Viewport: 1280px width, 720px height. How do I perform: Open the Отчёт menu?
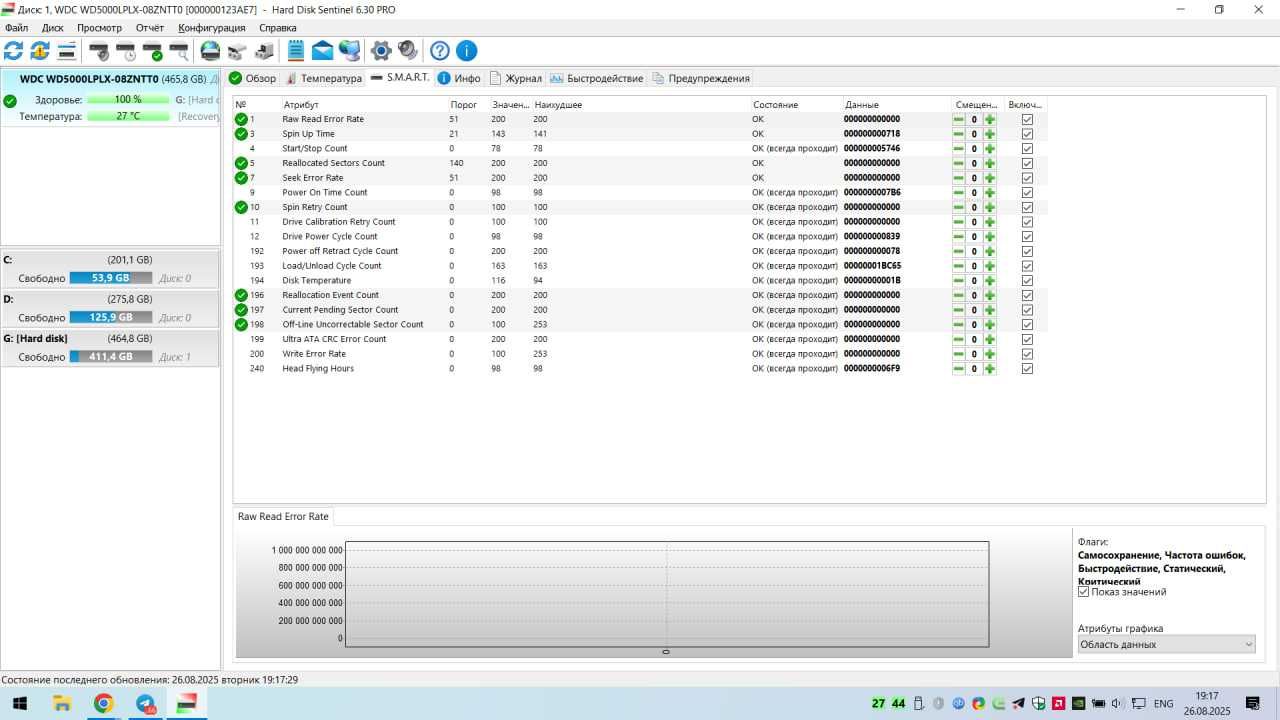[x=150, y=28]
